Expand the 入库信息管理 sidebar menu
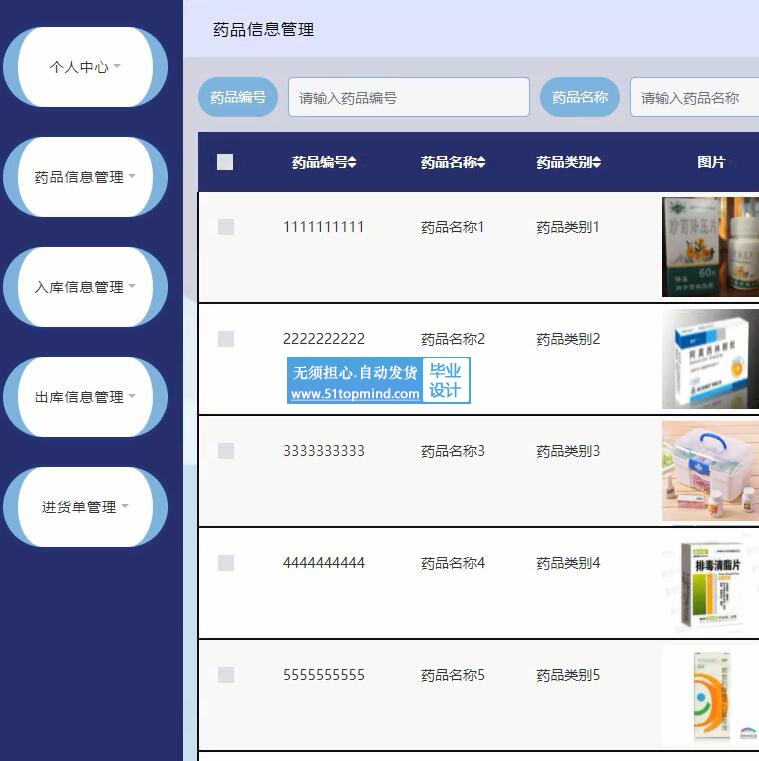Viewport: 759px width, 761px height. click(x=85, y=287)
